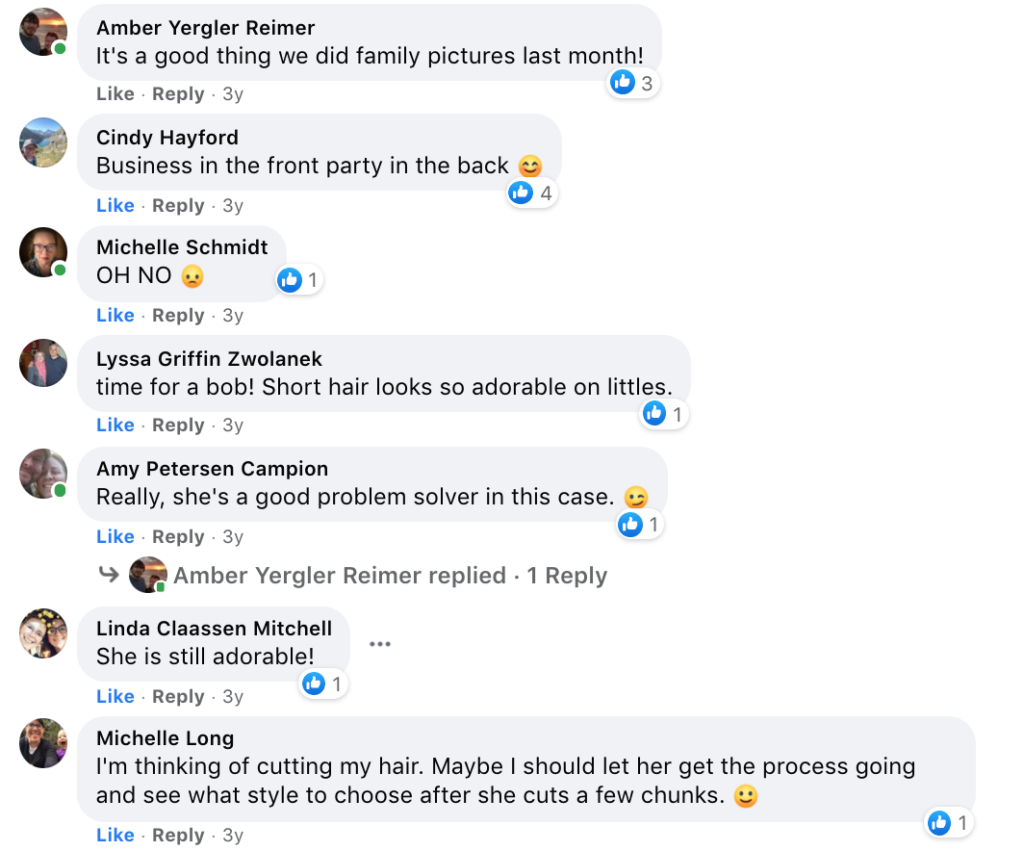Click the like reaction count on Cindy Hayford's comment

coord(531,193)
